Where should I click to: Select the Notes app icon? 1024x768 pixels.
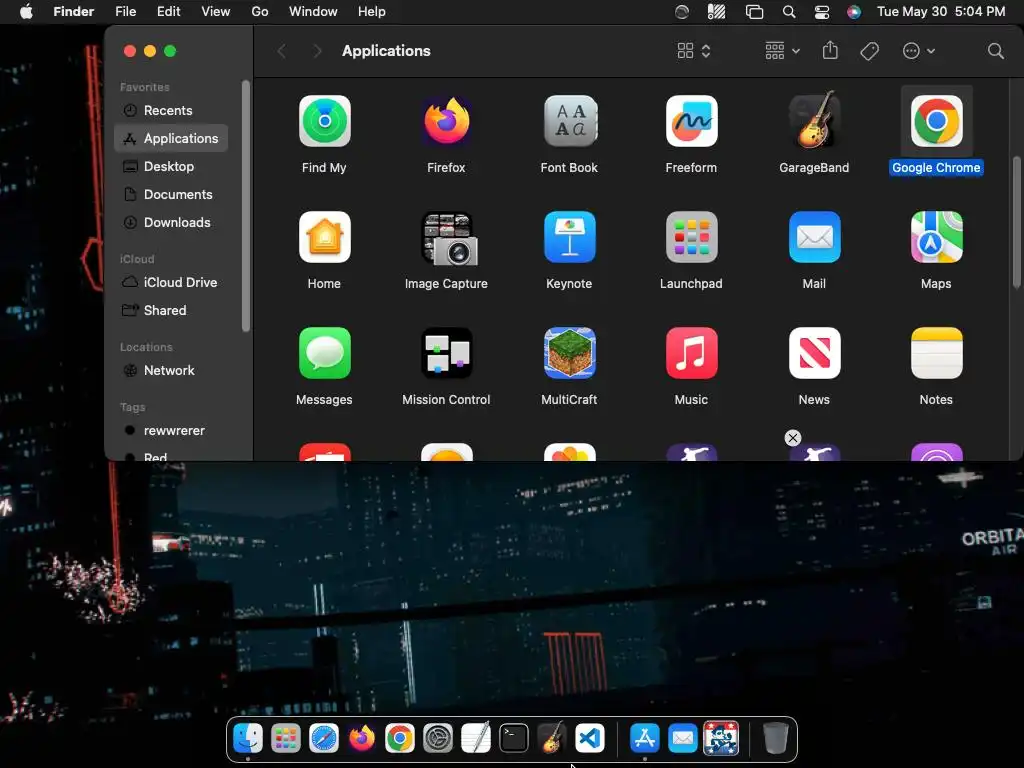(x=936, y=353)
